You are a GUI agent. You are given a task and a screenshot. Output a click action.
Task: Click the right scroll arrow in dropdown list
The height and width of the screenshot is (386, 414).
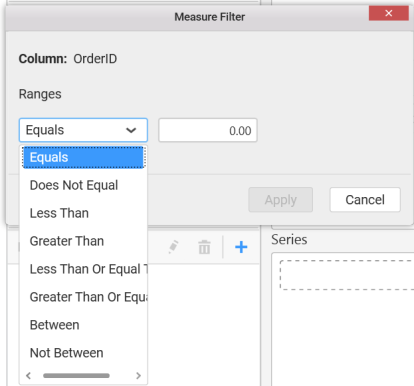(138, 376)
